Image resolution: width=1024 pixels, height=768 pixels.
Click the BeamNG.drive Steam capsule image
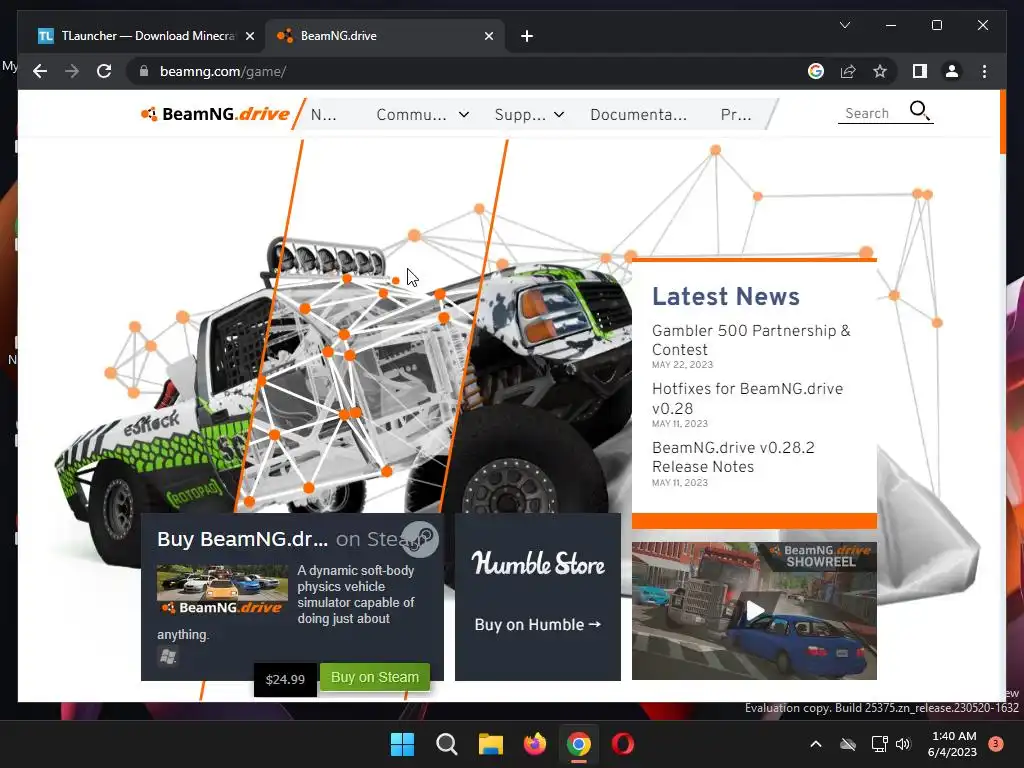point(222,590)
